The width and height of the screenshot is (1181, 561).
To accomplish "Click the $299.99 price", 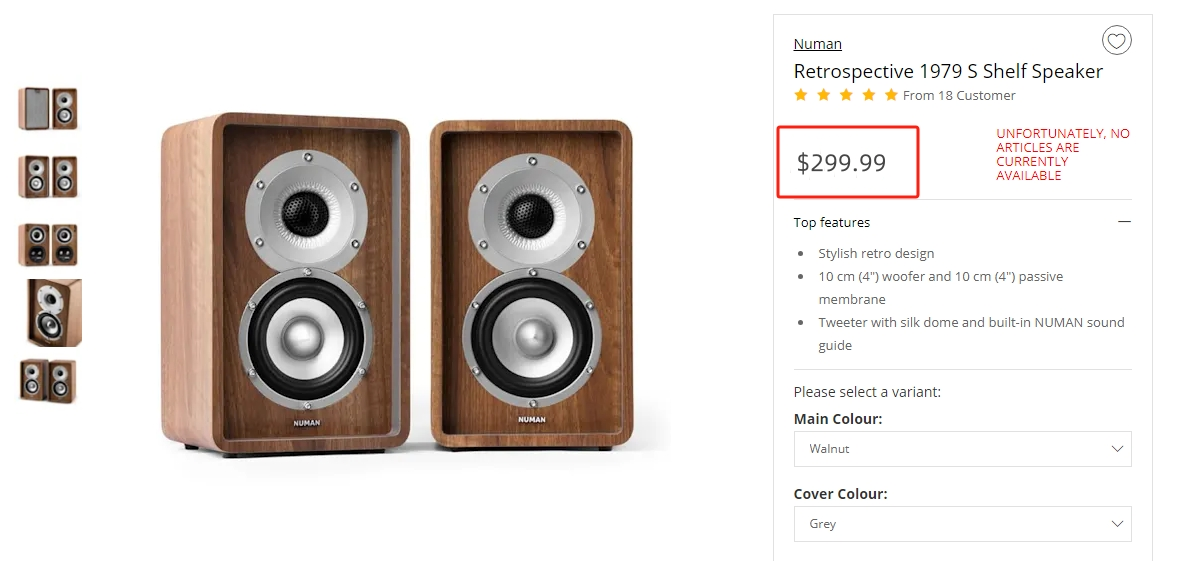I will coord(841,163).
